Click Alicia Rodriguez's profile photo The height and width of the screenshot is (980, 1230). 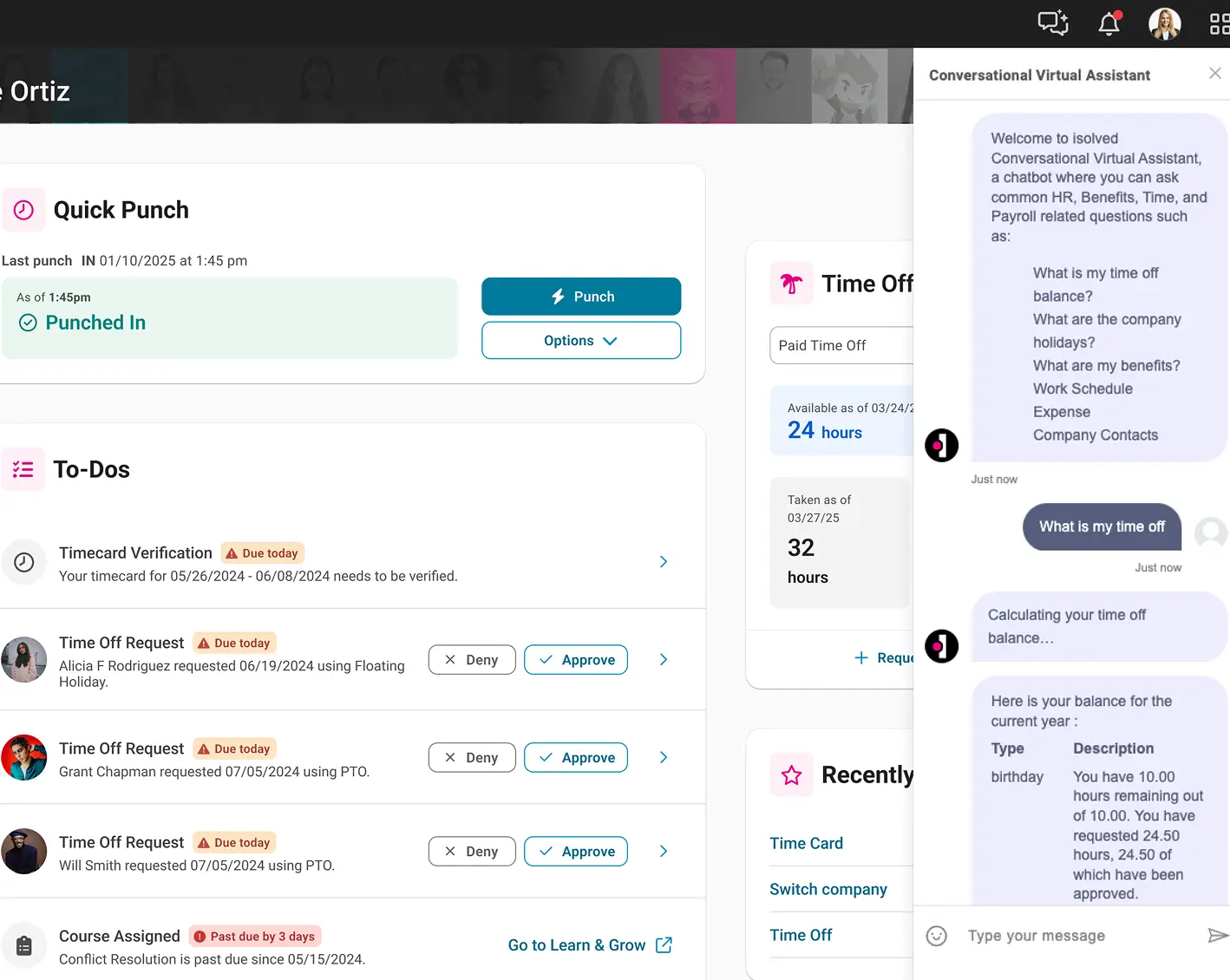(x=24, y=659)
